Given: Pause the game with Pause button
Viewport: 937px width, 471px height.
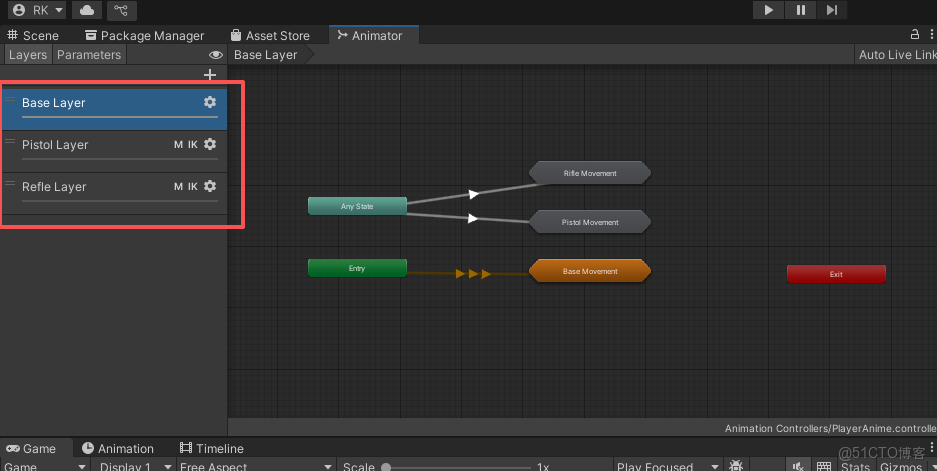Looking at the screenshot, I should [x=801, y=10].
